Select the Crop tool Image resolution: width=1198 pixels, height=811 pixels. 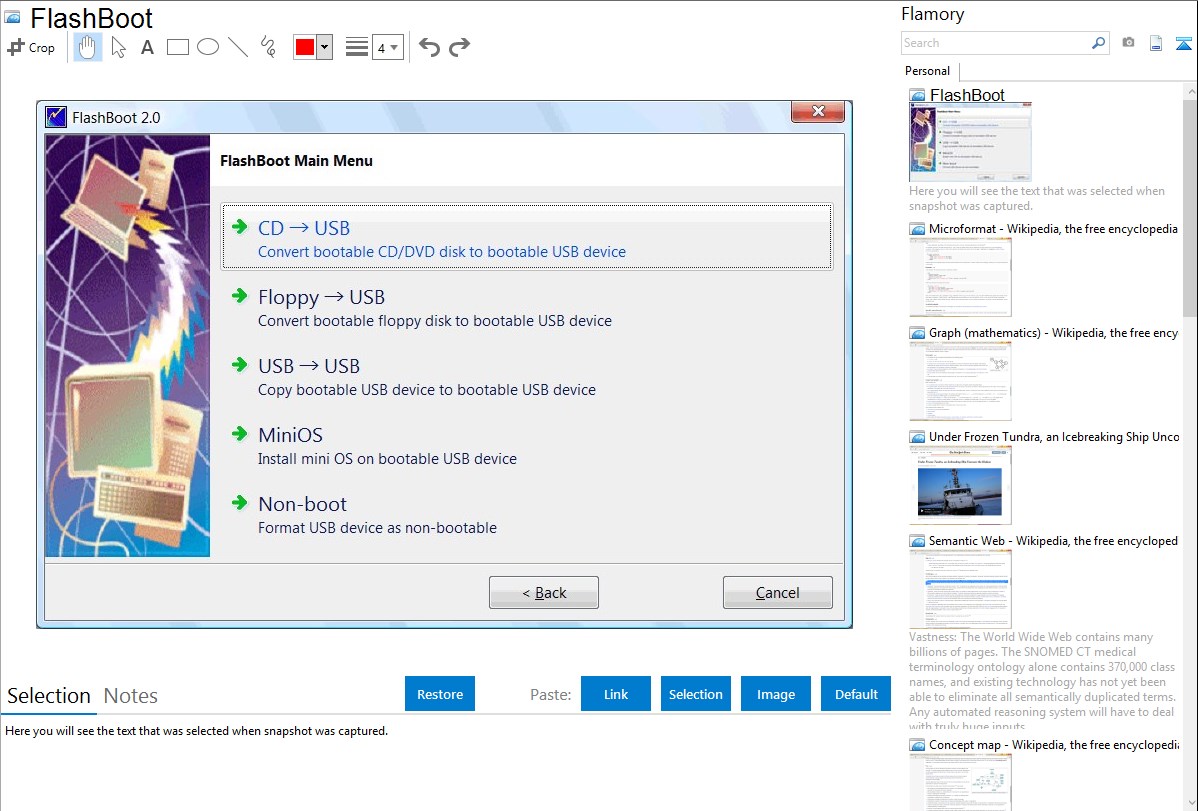click(31, 47)
